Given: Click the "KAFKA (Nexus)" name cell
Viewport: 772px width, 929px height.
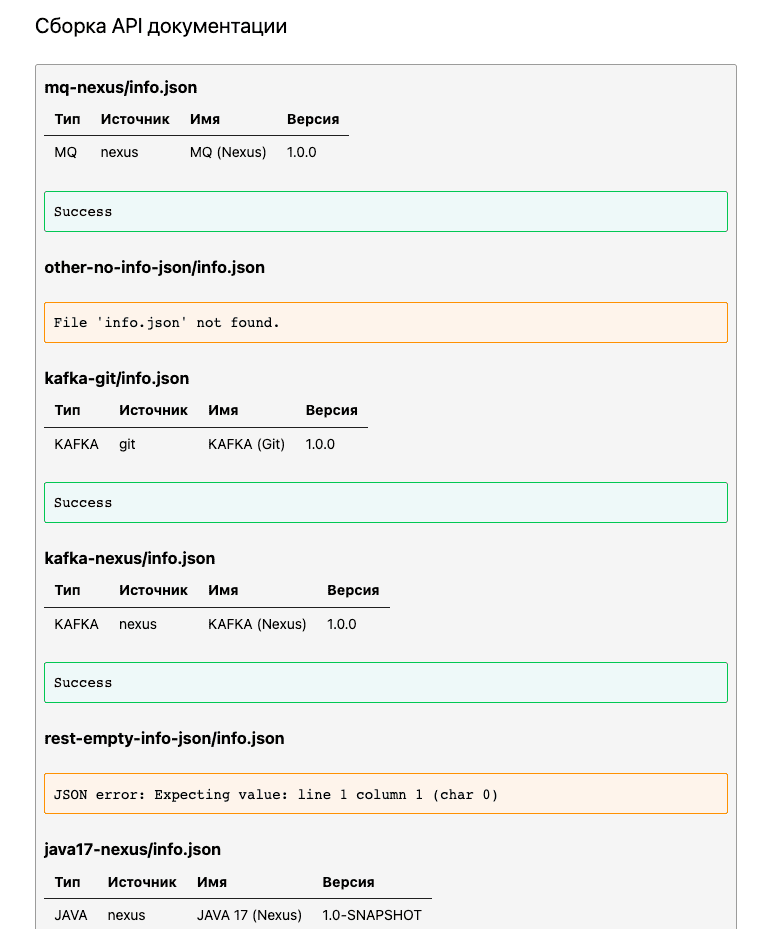Looking at the screenshot, I should pyautogui.click(x=257, y=624).
